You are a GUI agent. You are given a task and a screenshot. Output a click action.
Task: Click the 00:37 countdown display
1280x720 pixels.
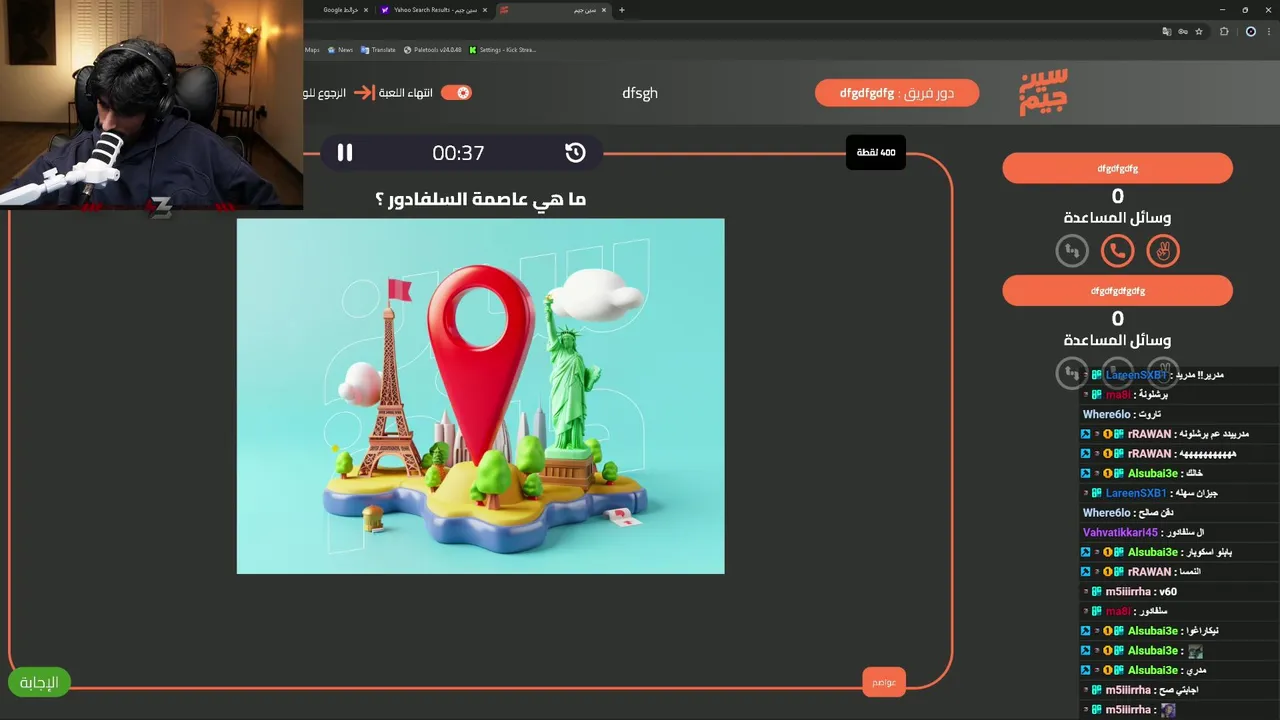(458, 153)
